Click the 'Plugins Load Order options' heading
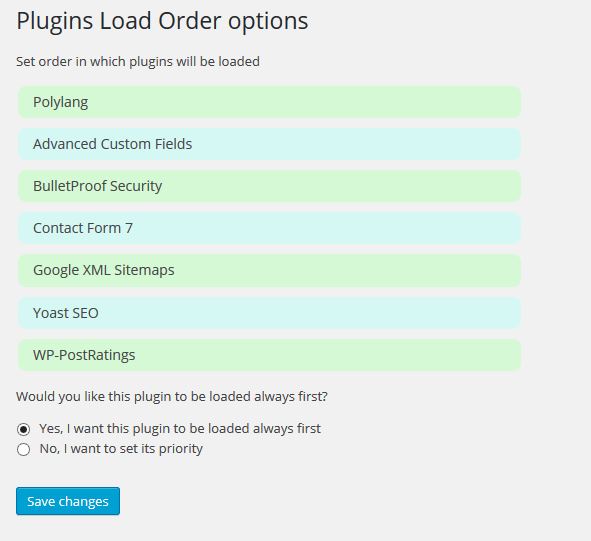 coord(162,21)
